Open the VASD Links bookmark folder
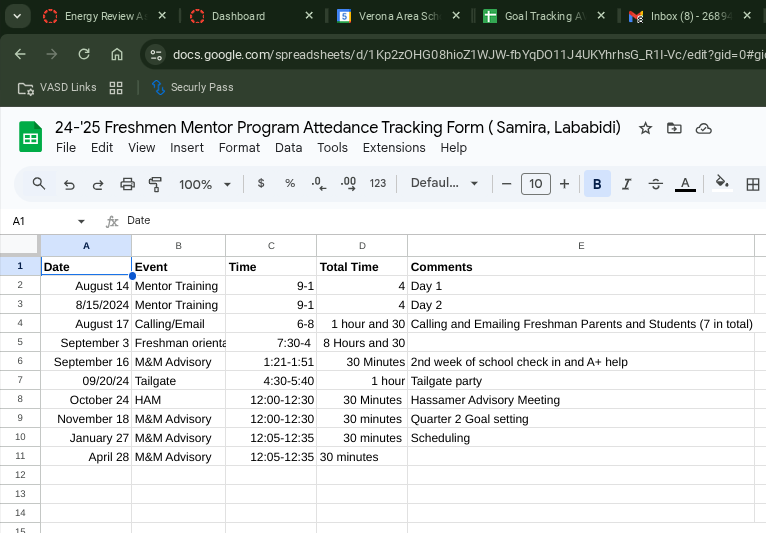 tap(58, 87)
